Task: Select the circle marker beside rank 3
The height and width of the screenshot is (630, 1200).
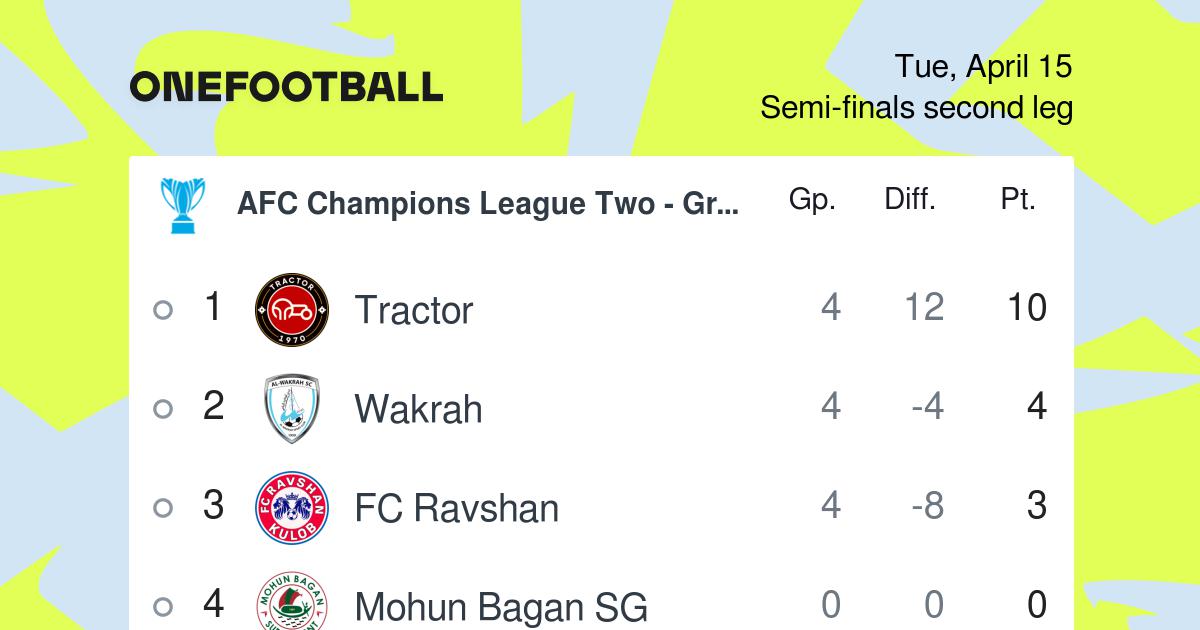Action: pos(163,508)
